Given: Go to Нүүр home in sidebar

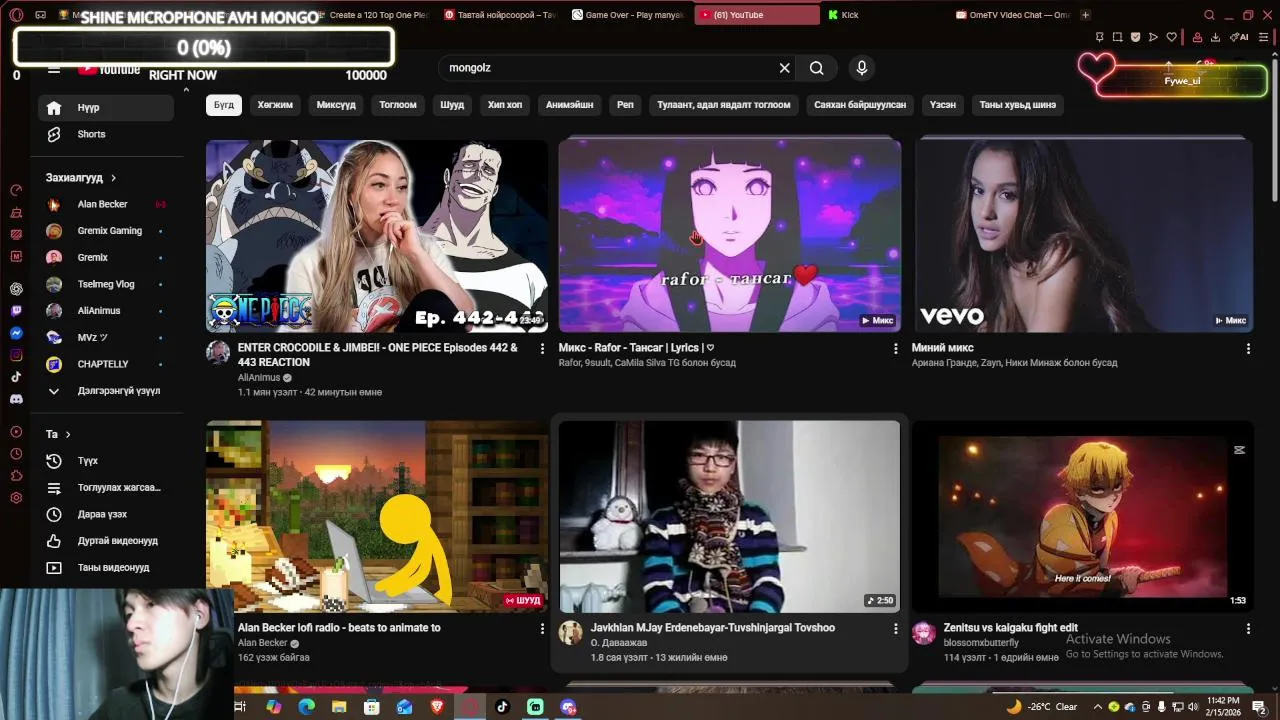Looking at the screenshot, I should point(106,108).
